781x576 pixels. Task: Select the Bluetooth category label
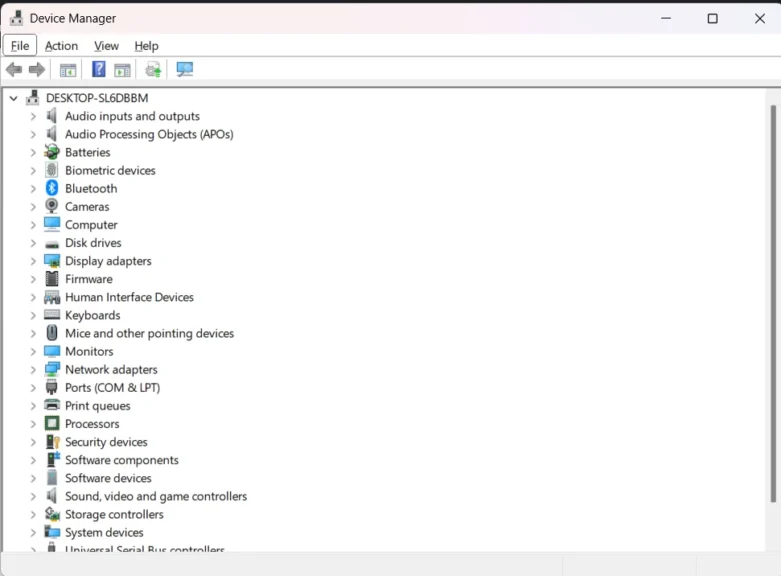tap(91, 188)
